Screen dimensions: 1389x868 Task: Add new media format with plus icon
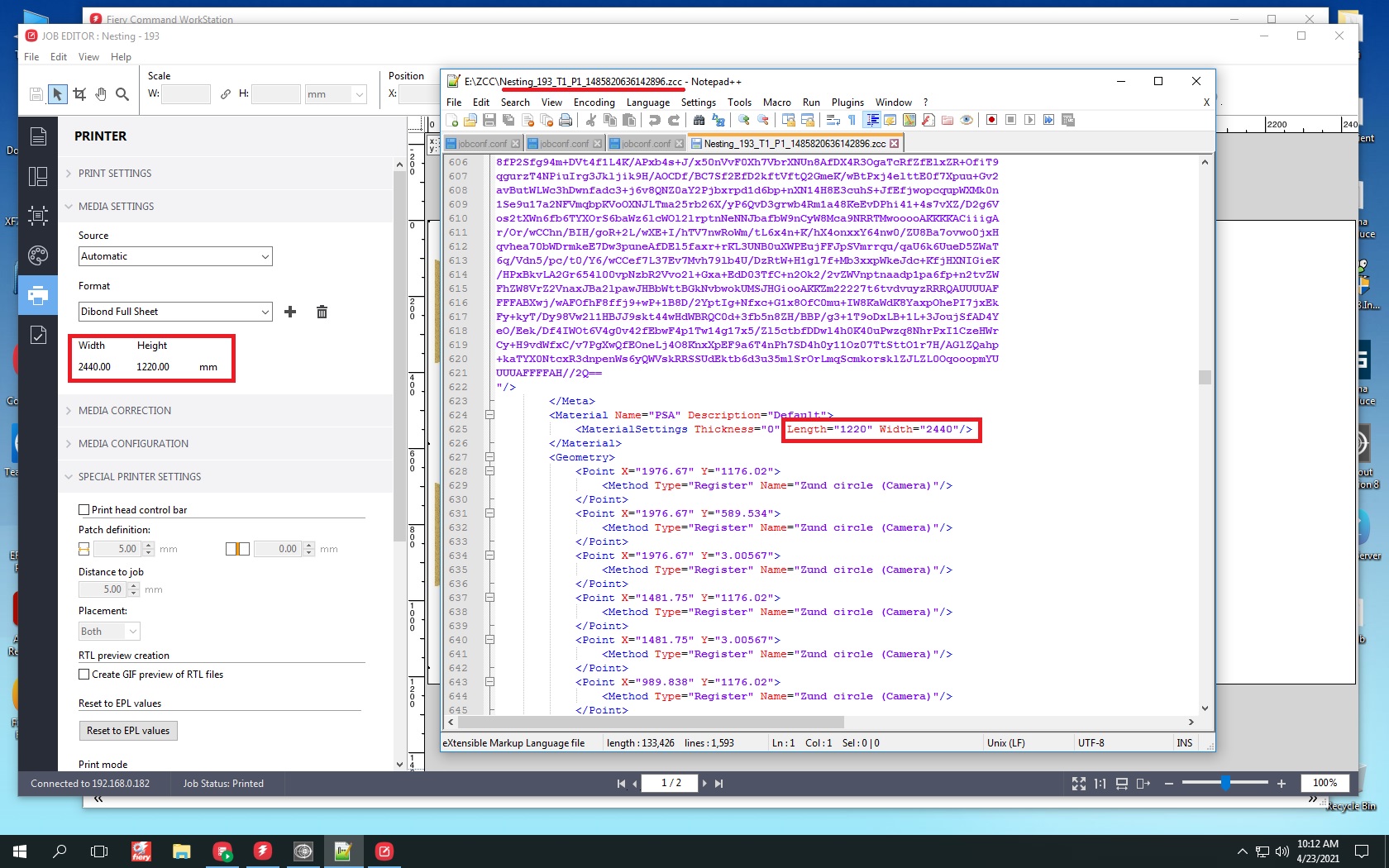290,312
